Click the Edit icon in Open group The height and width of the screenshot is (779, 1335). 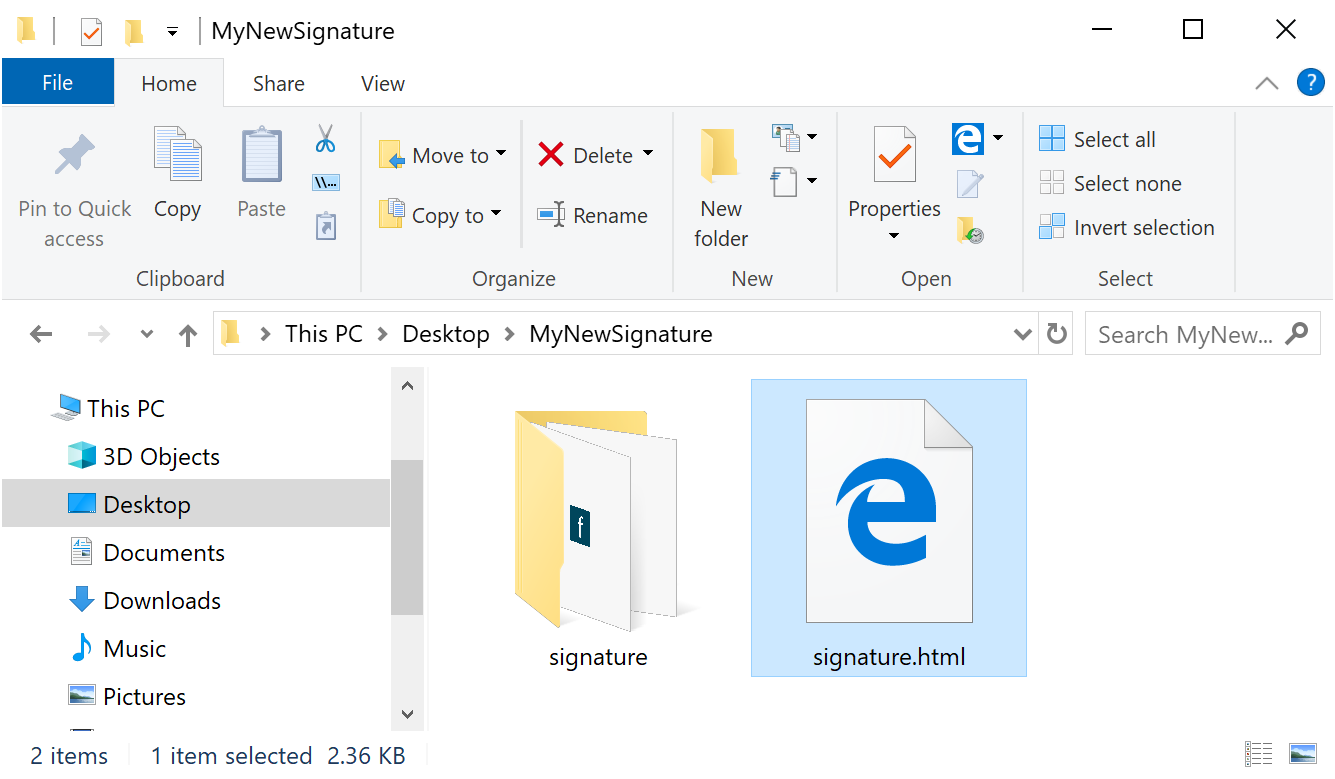969,184
